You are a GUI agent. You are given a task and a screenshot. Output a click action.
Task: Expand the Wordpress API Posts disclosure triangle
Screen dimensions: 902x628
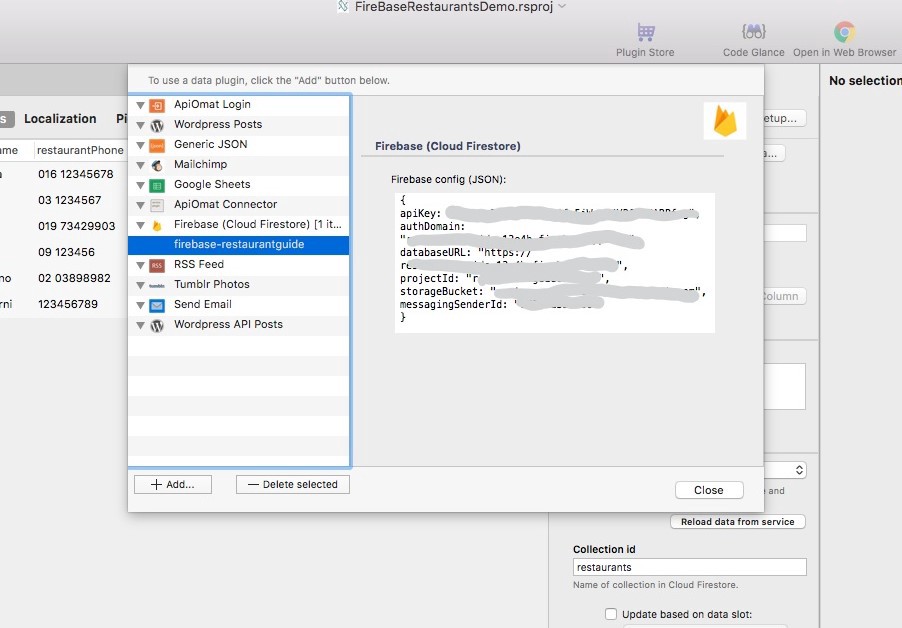tap(140, 326)
